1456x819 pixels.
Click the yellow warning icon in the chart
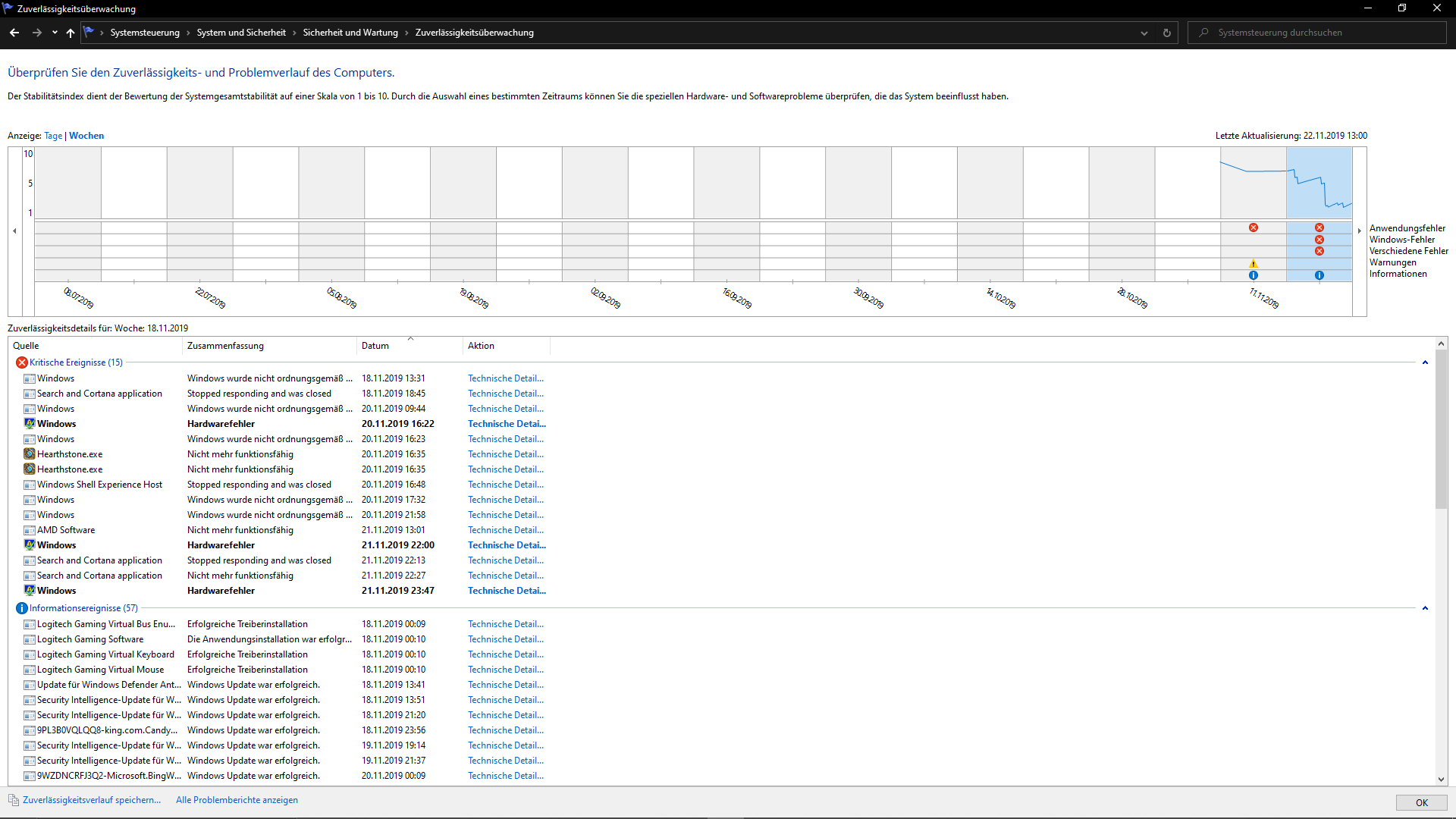pyautogui.click(x=1254, y=264)
